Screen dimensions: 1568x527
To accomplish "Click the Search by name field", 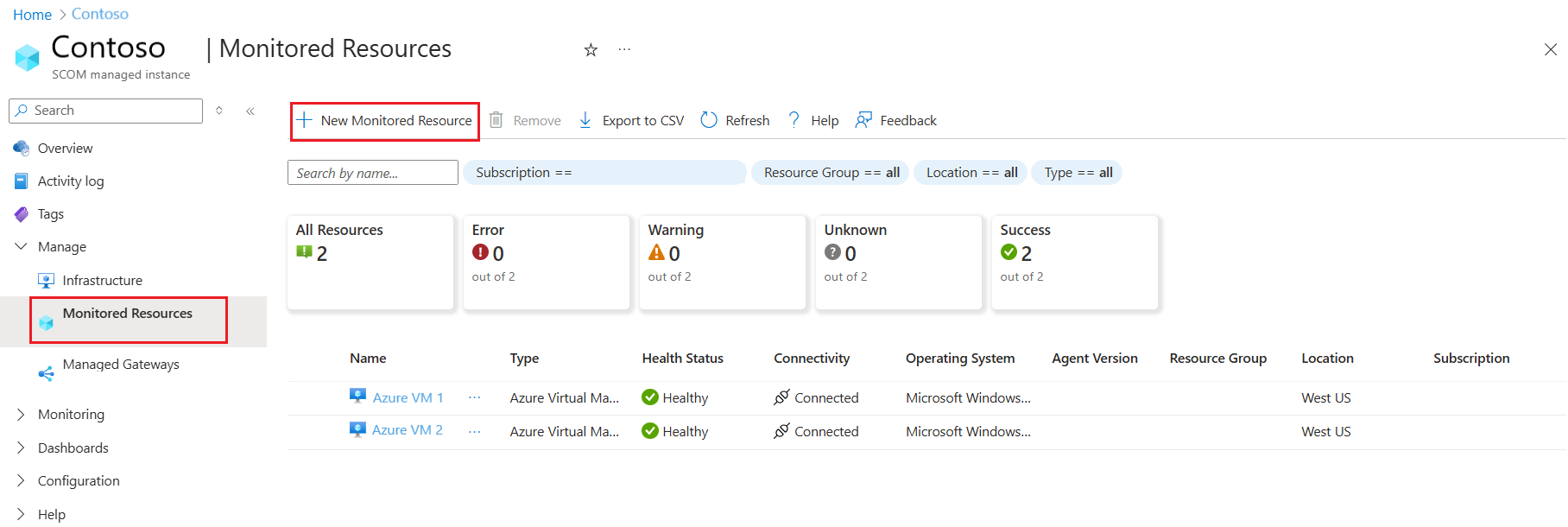I will (x=372, y=173).
